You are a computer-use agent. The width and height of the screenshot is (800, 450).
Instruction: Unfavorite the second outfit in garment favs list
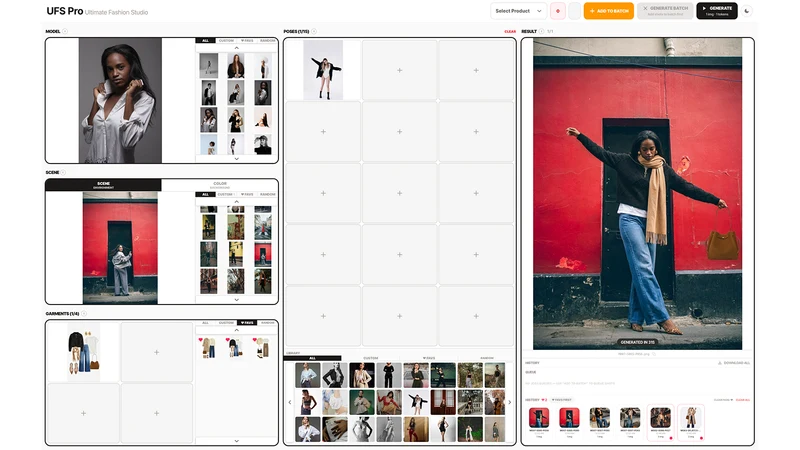[228, 339]
